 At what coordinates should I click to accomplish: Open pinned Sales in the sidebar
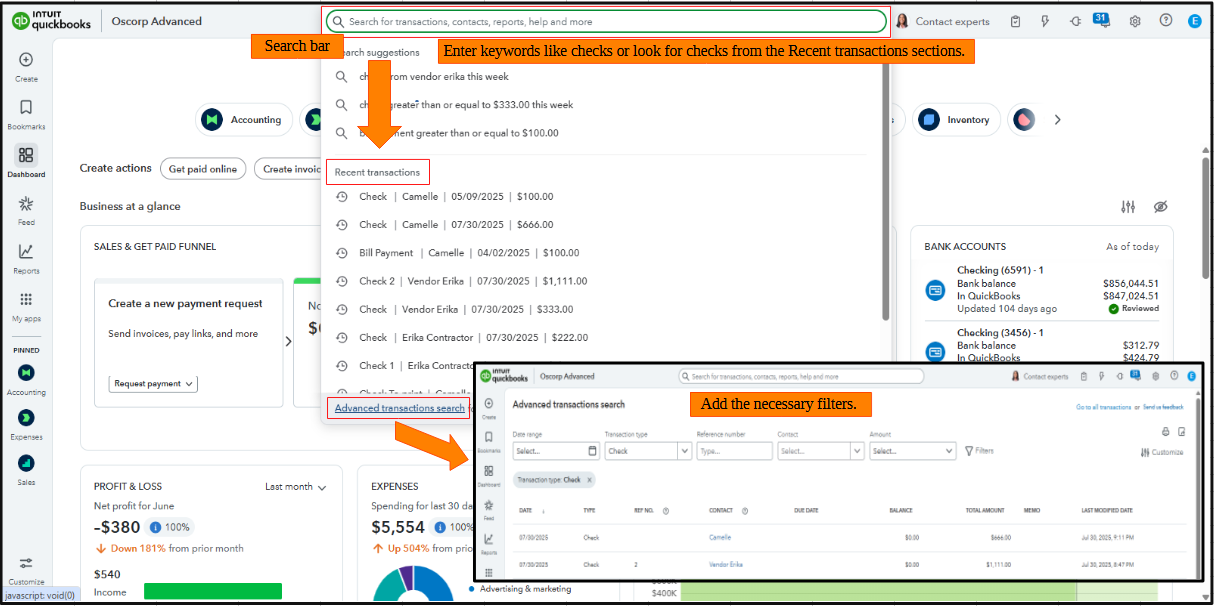coord(26,469)
